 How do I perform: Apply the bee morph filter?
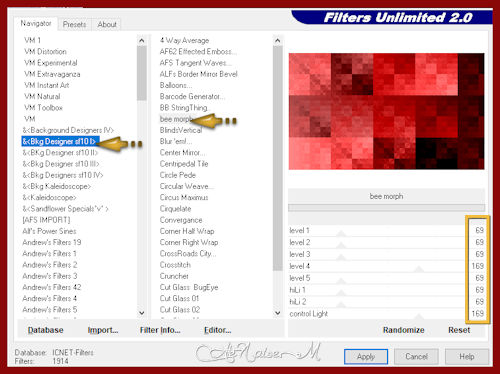point(366,357)
